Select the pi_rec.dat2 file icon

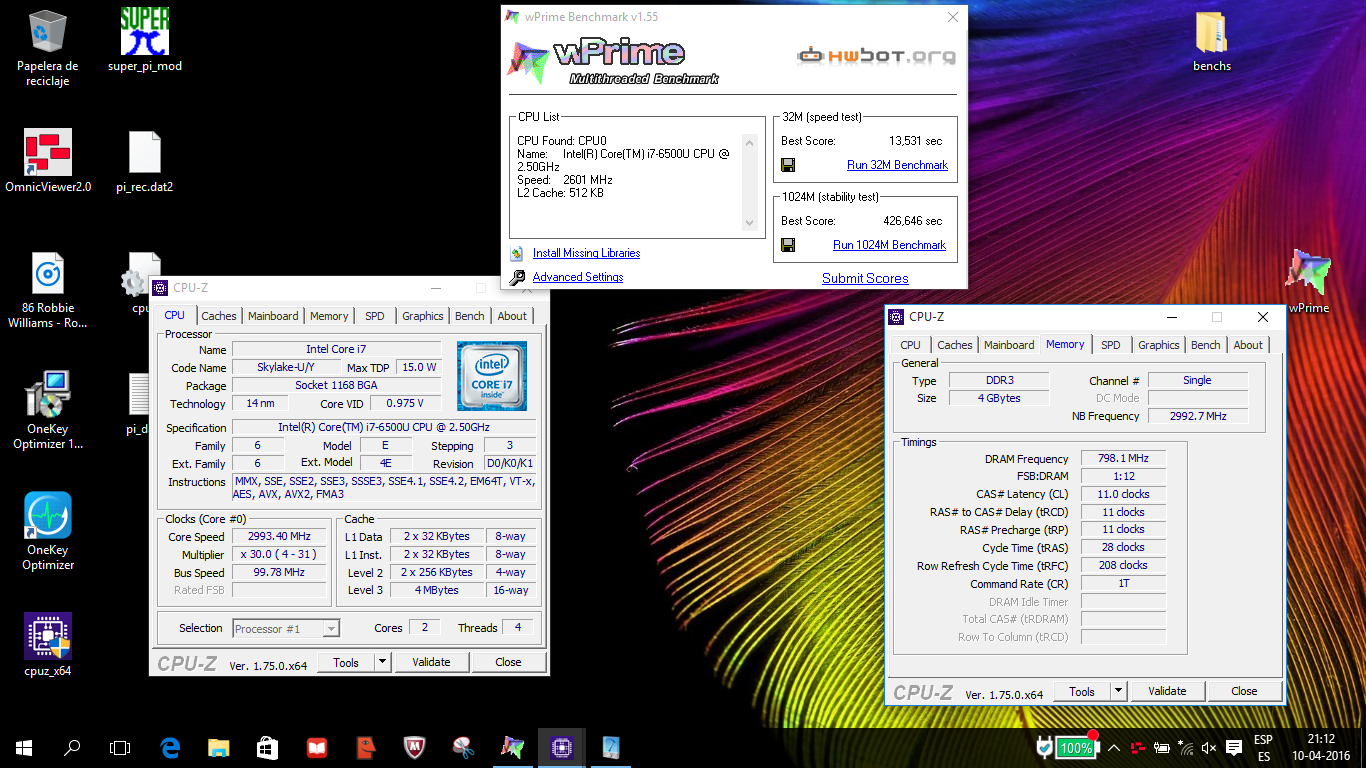tap(145, 161)
